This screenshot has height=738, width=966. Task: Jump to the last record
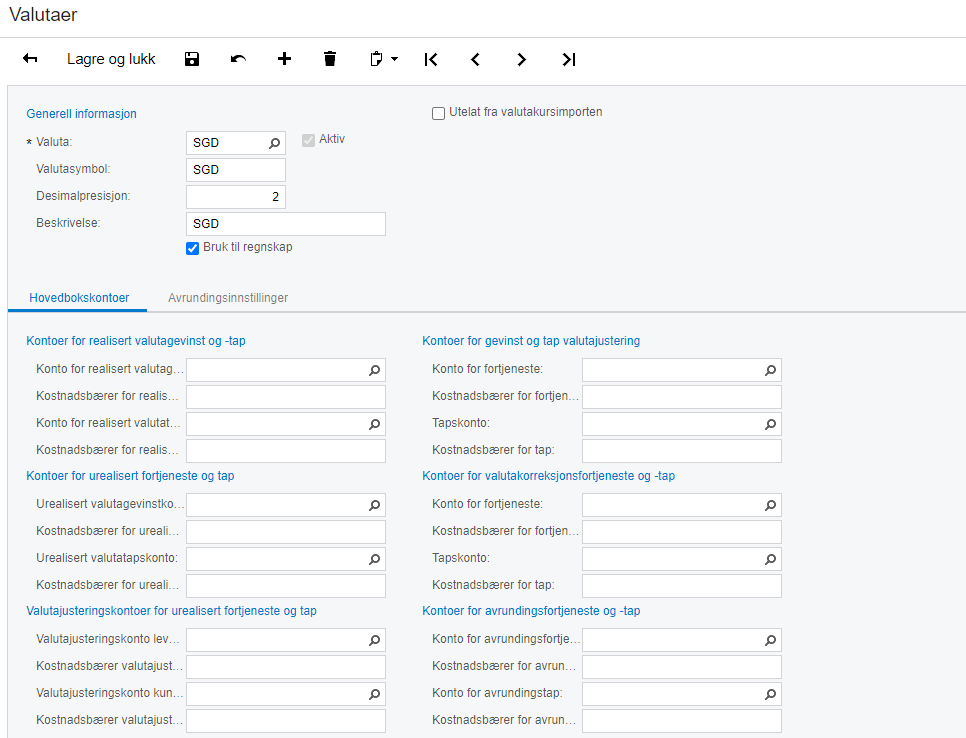click(x=569, y=60)
